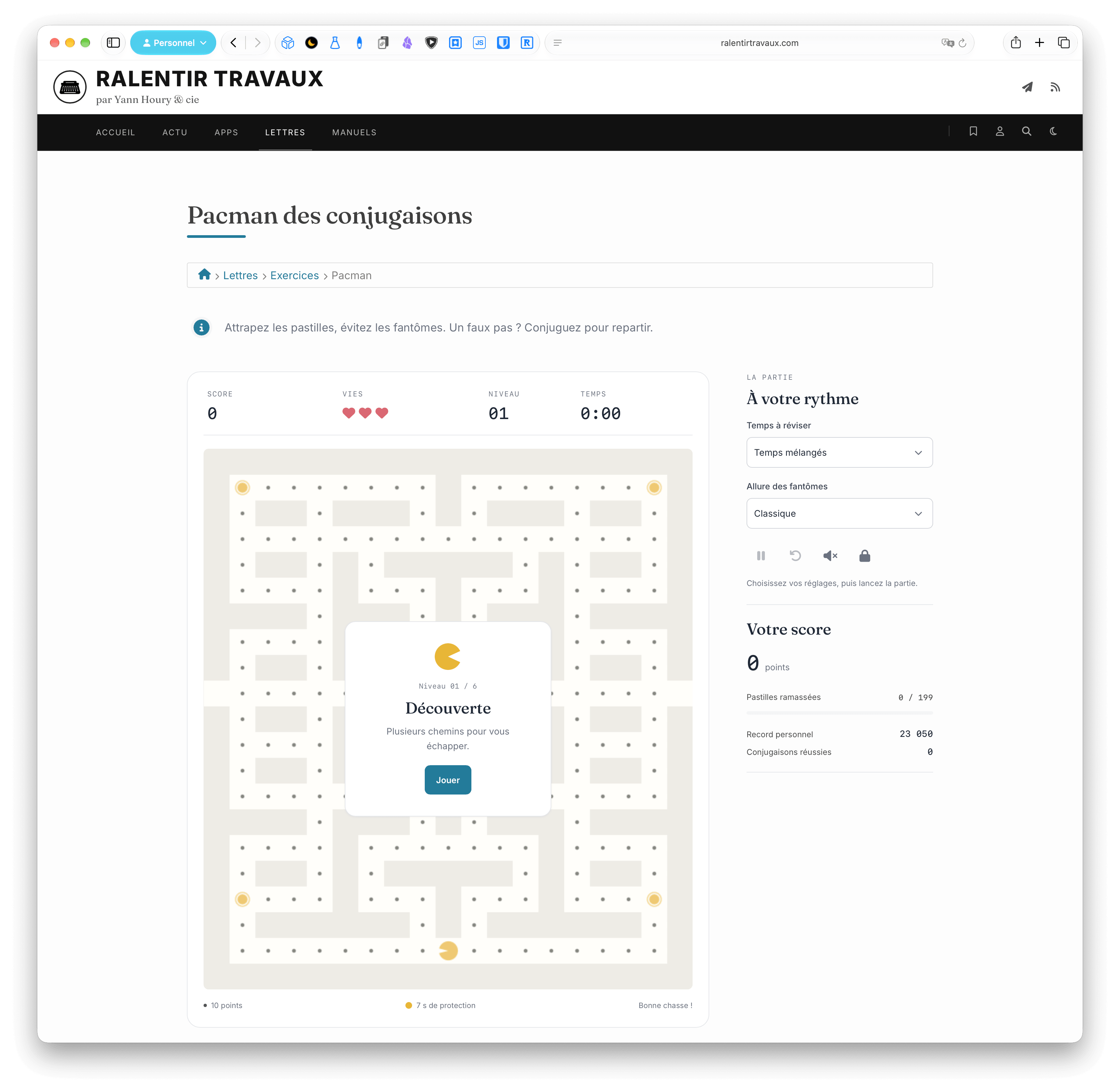The width and height of the screenshot is (1120, 1092).
Task: Click the bookmark icon in the black nav bar
Action: coord(973,131)
